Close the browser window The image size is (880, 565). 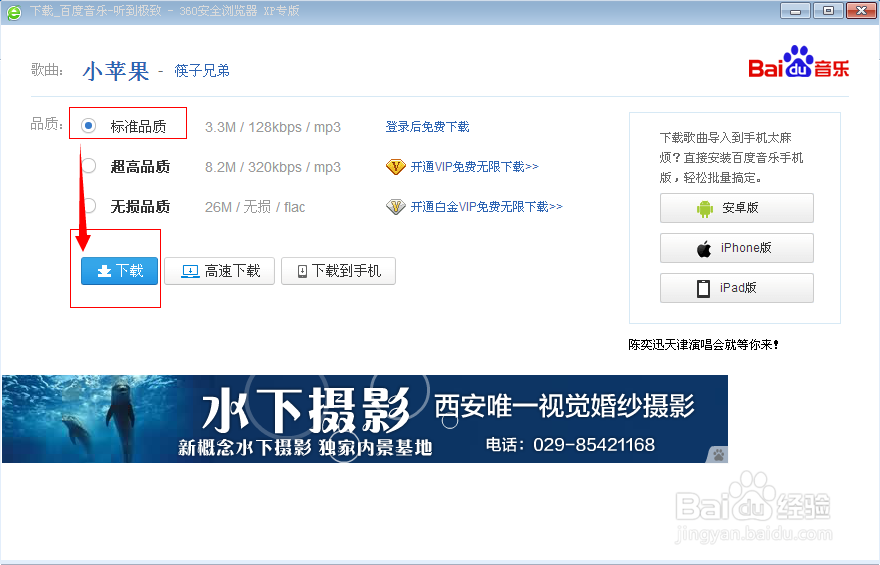pyautogui.click(x=861, y=11)
